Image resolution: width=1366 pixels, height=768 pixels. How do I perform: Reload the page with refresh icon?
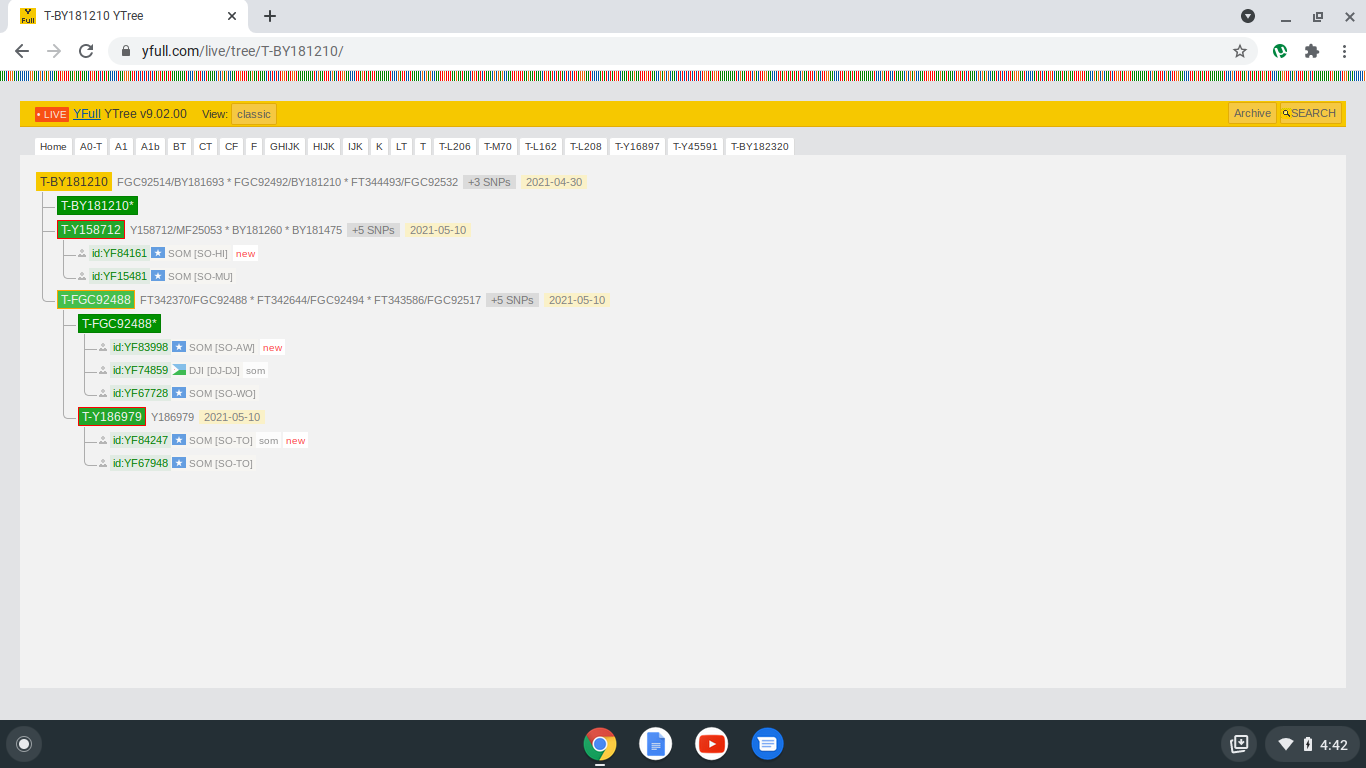(x=86, y=51)
